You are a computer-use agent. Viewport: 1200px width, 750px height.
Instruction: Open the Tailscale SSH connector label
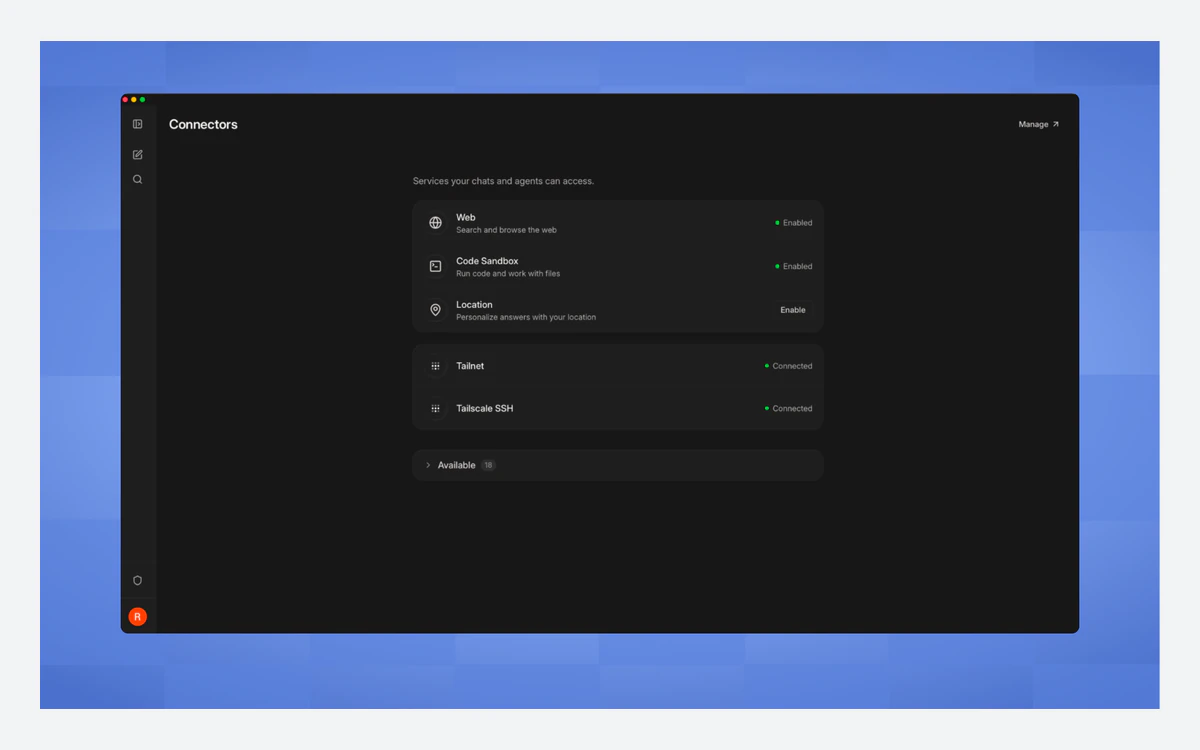click(485, 409)
